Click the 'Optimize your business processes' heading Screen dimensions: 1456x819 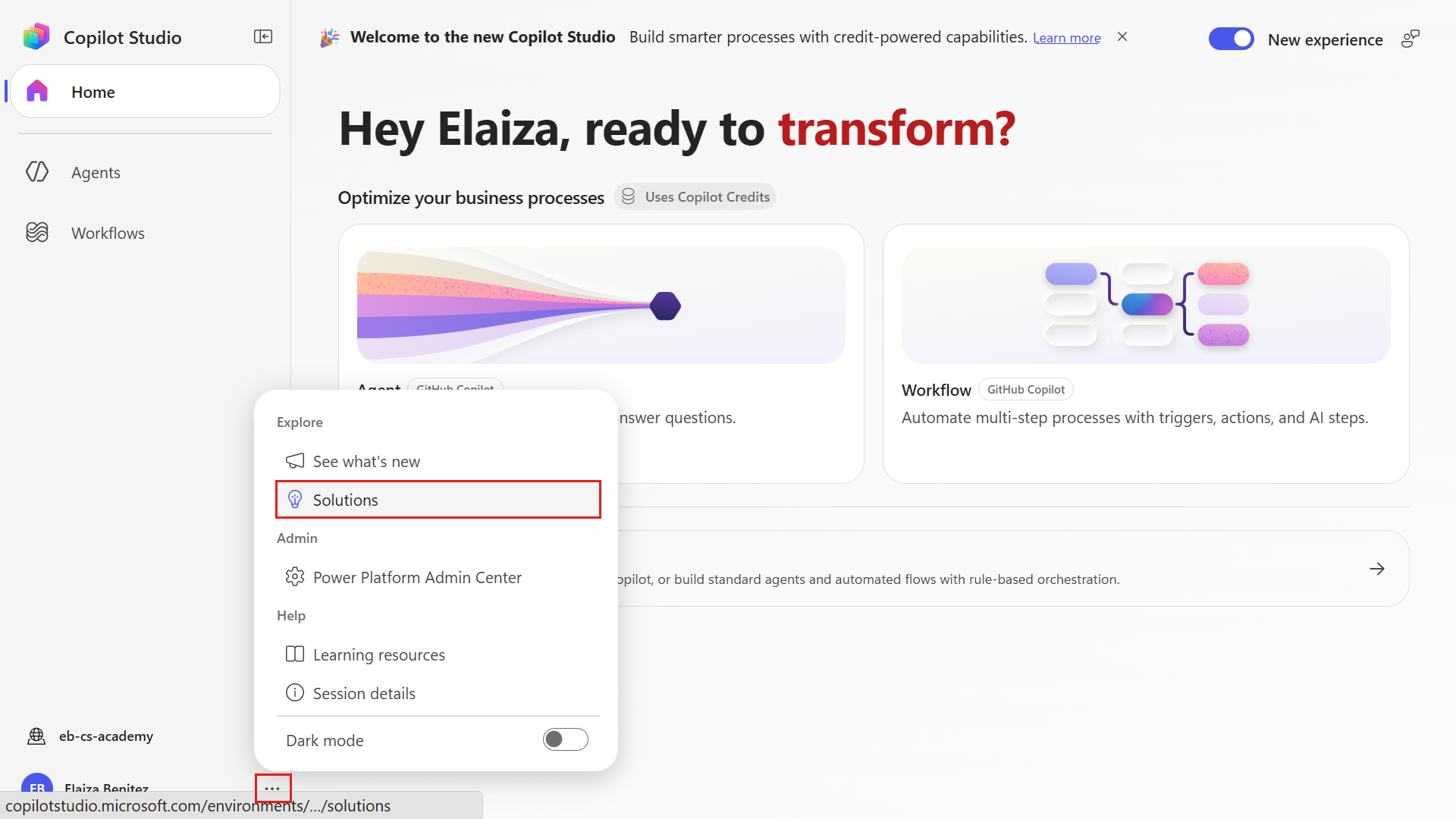point(471,198)
